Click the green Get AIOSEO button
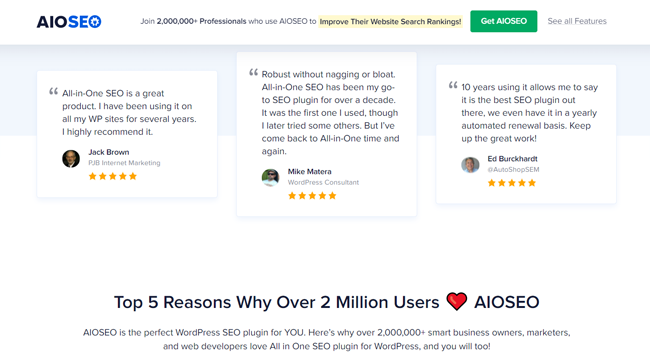This screenshot has width=650, height=363. tap(503, 21)
